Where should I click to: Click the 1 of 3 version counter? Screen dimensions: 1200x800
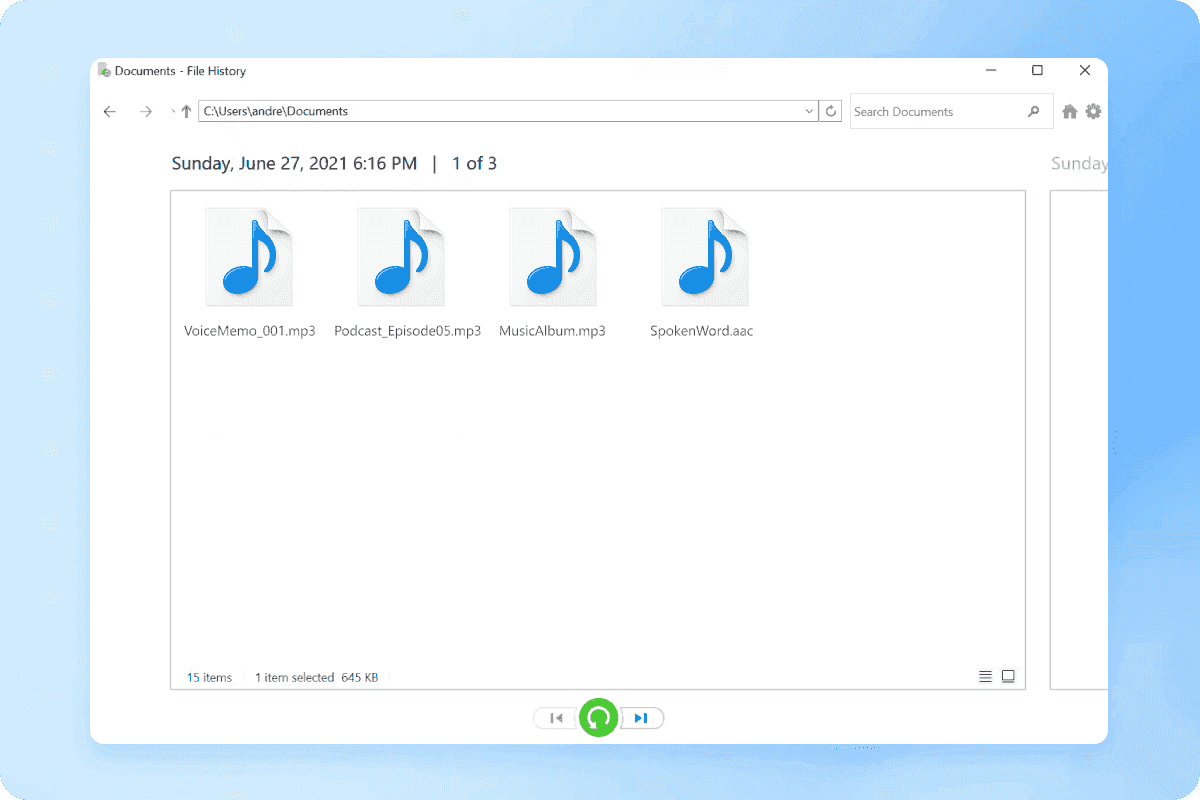tap(474, 164)
